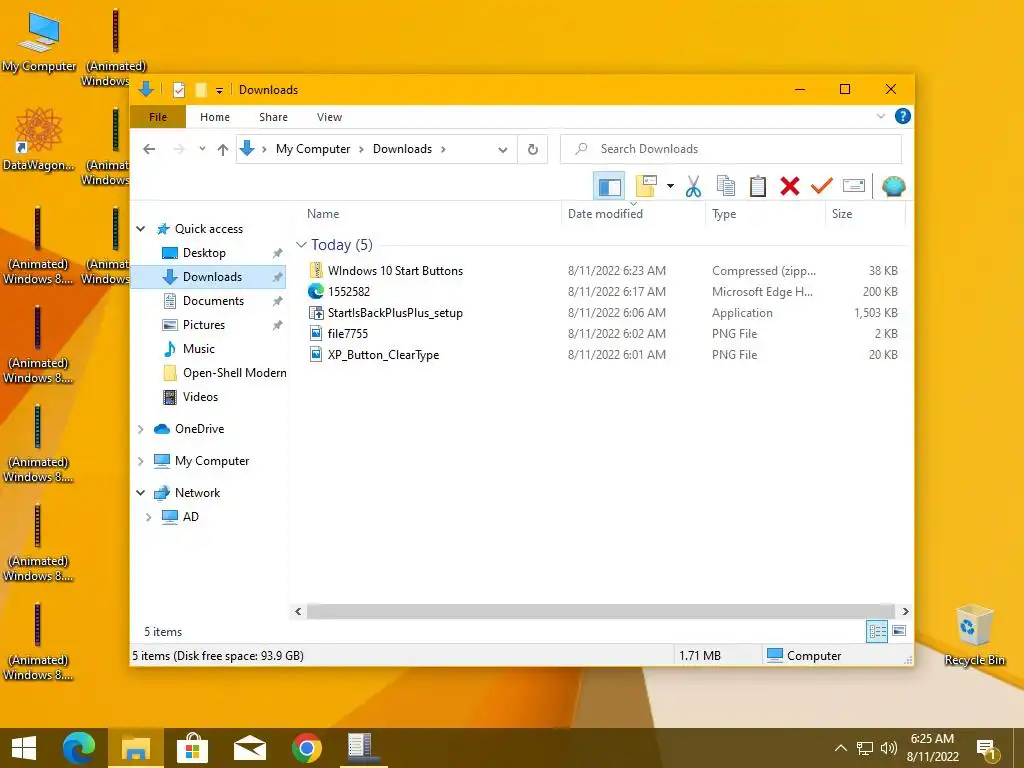Open the folder options dropdown arrow in toolbar
Image resolution: width=1024 pixels, height=768 pixels.
click(670, 187)
